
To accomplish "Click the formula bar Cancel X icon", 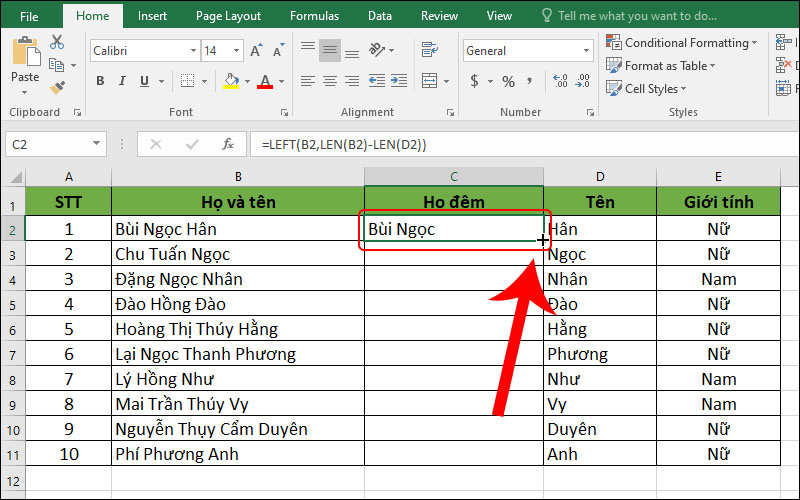I will click(156, 145).
